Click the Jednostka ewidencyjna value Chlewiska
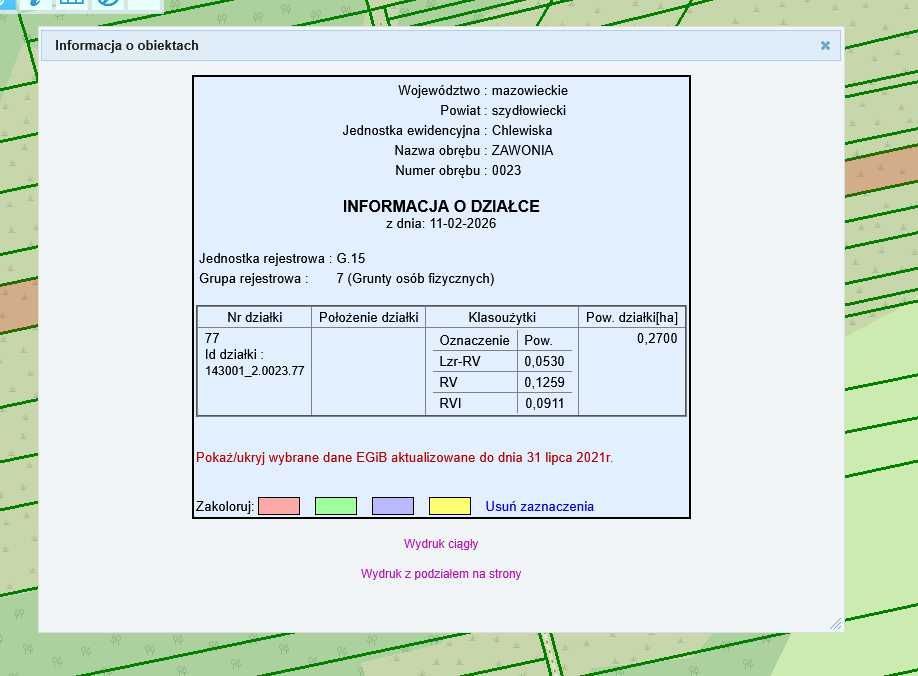 [522, 131]
